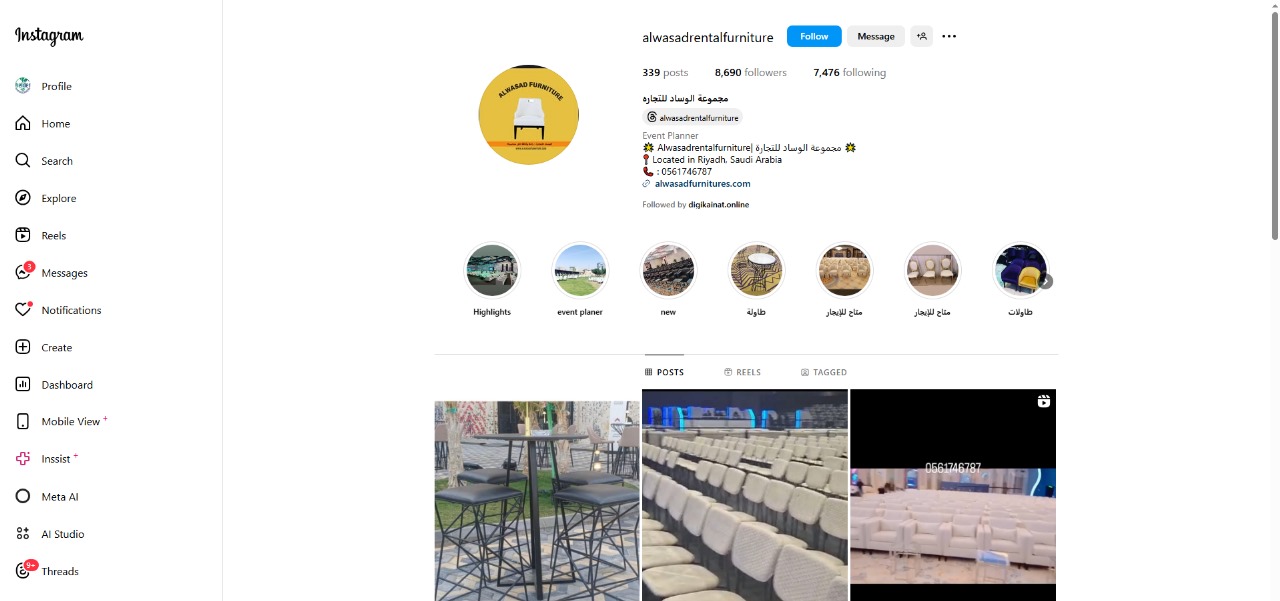Open the Home icon in sidebar

(x=23, y=124)
